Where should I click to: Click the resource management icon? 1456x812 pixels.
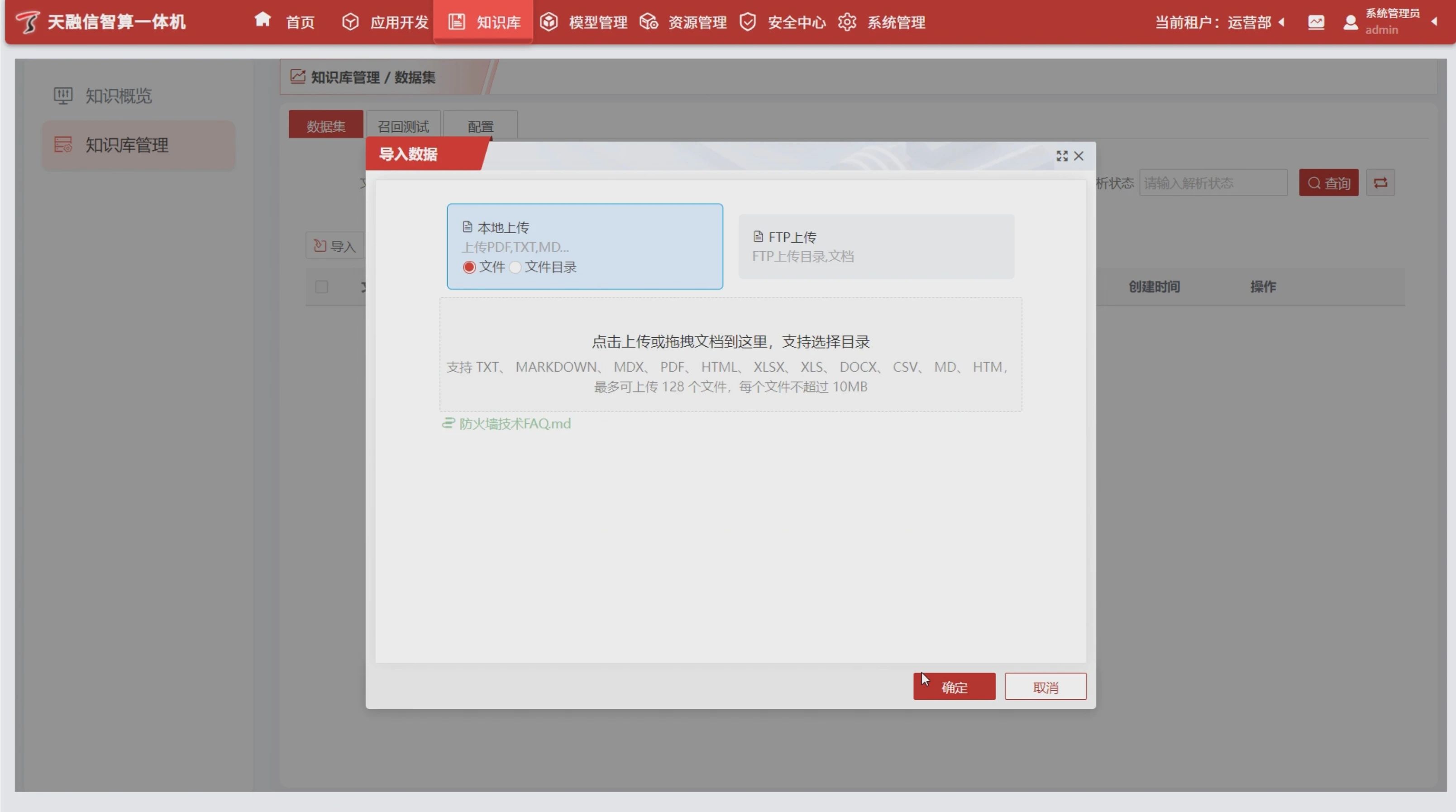coord(648,22)
